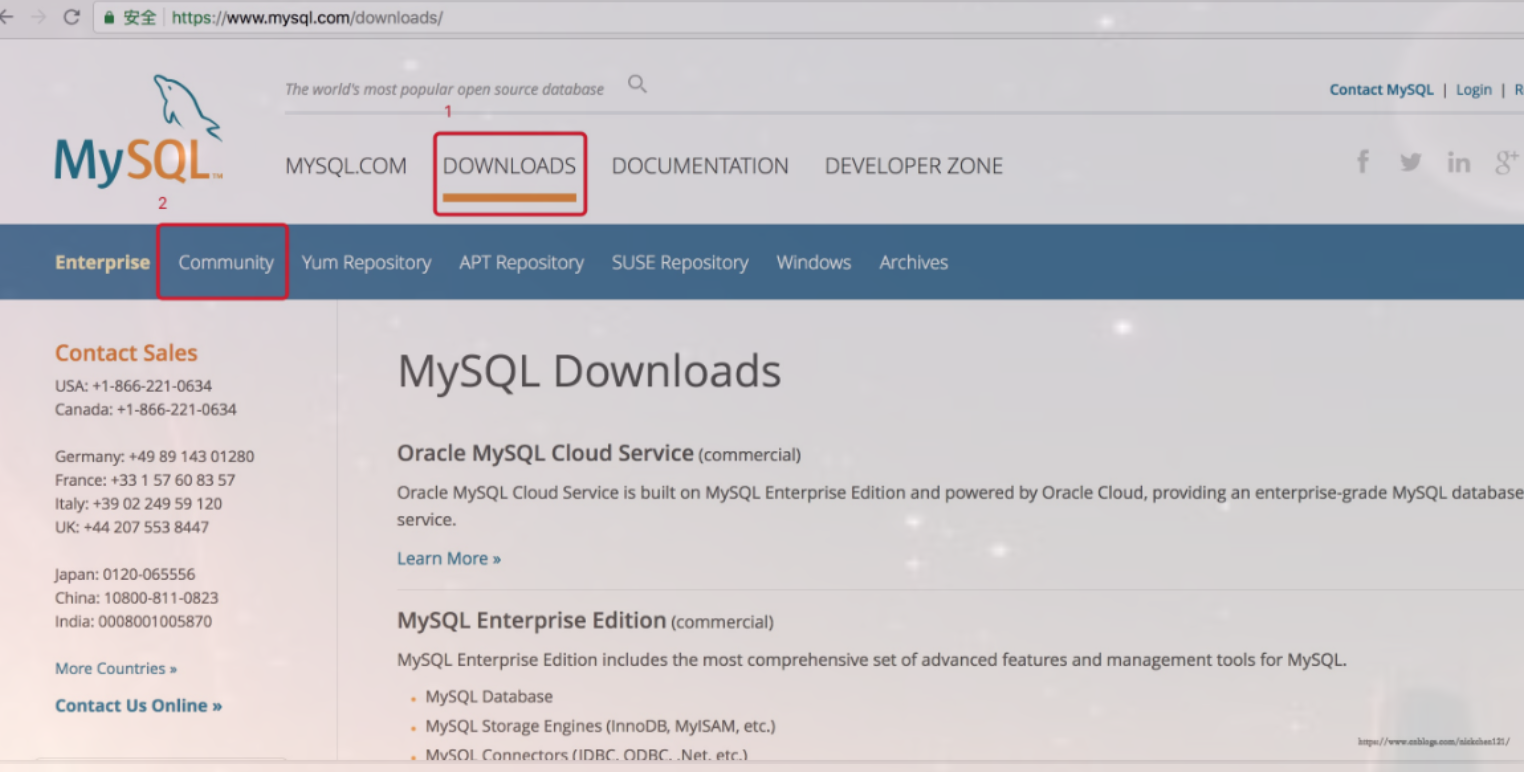This screenshot has width=1524, height=772.
Task: Click the China: 10800-811-0823 line
Action: [x=136, y=598]
